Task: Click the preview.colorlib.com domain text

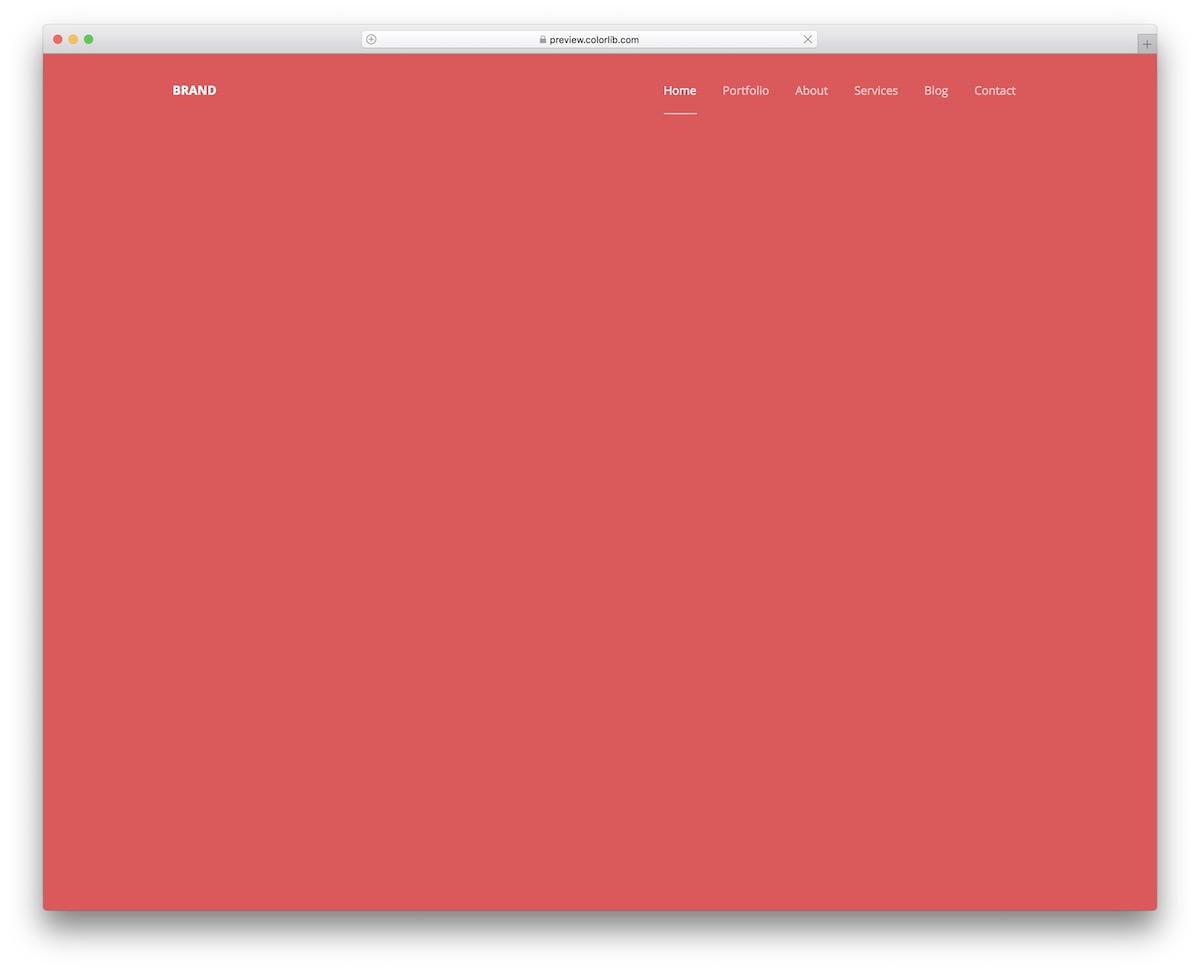Action: tap(593, 39)
